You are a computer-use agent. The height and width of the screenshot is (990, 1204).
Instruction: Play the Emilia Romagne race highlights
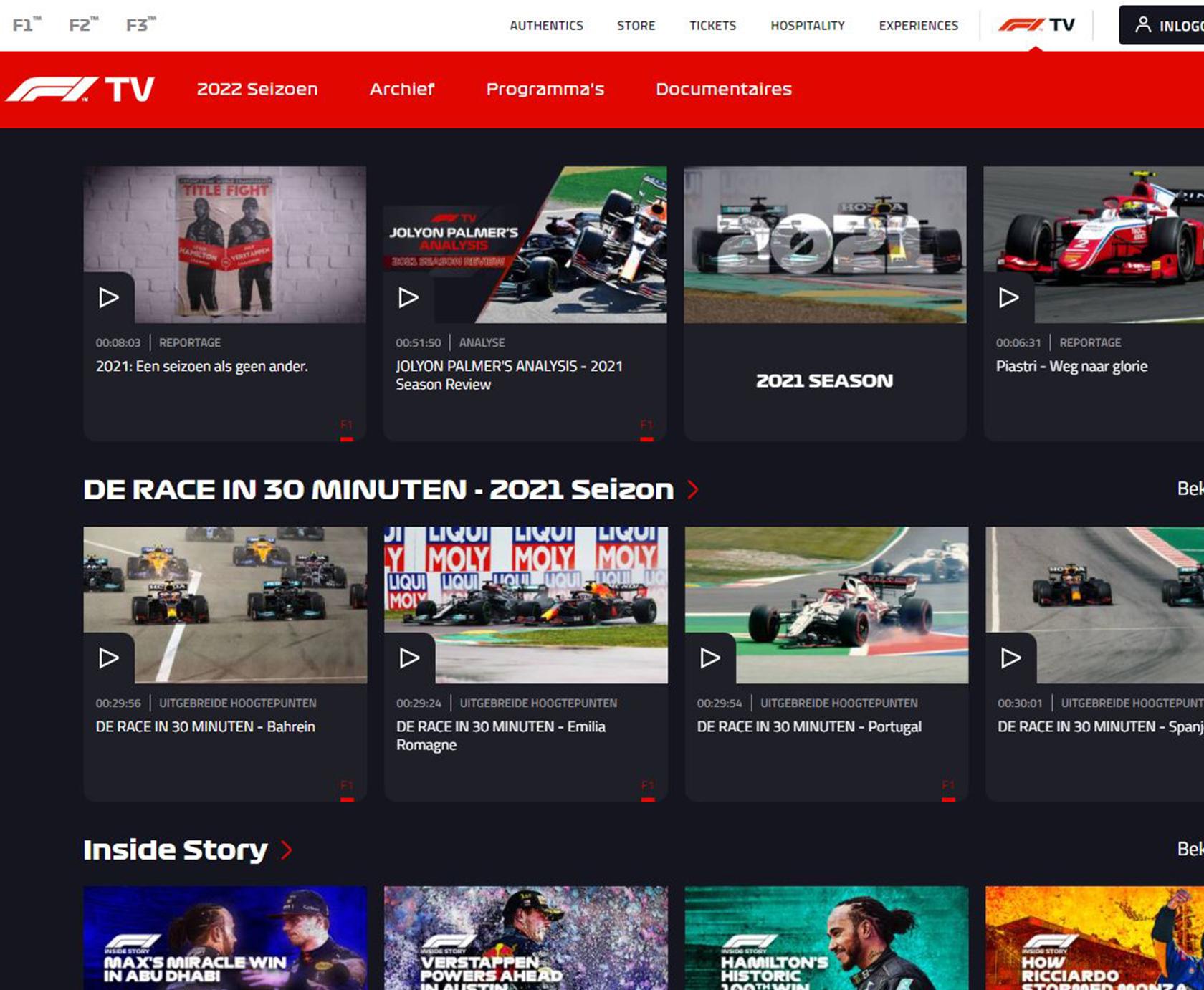pyautogui.click(x=409, y=658)
